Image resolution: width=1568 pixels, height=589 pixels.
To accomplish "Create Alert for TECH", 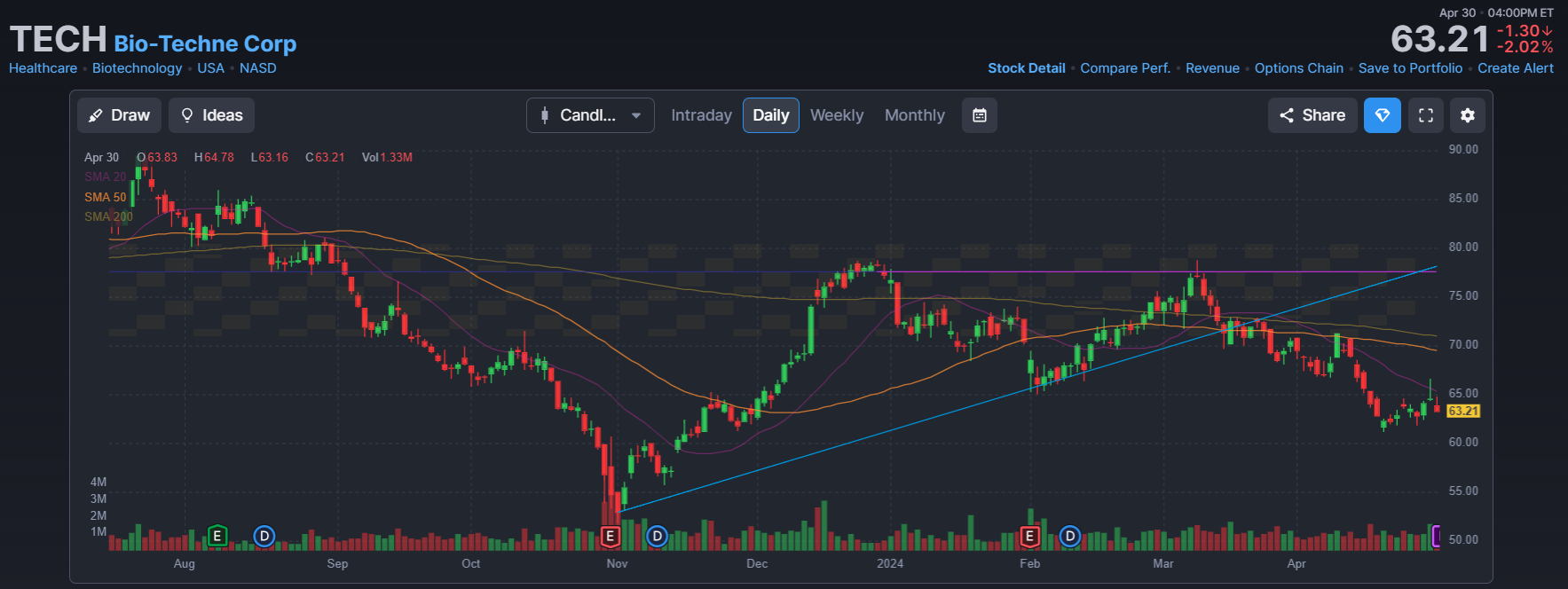I will (x=1516, y=68).
